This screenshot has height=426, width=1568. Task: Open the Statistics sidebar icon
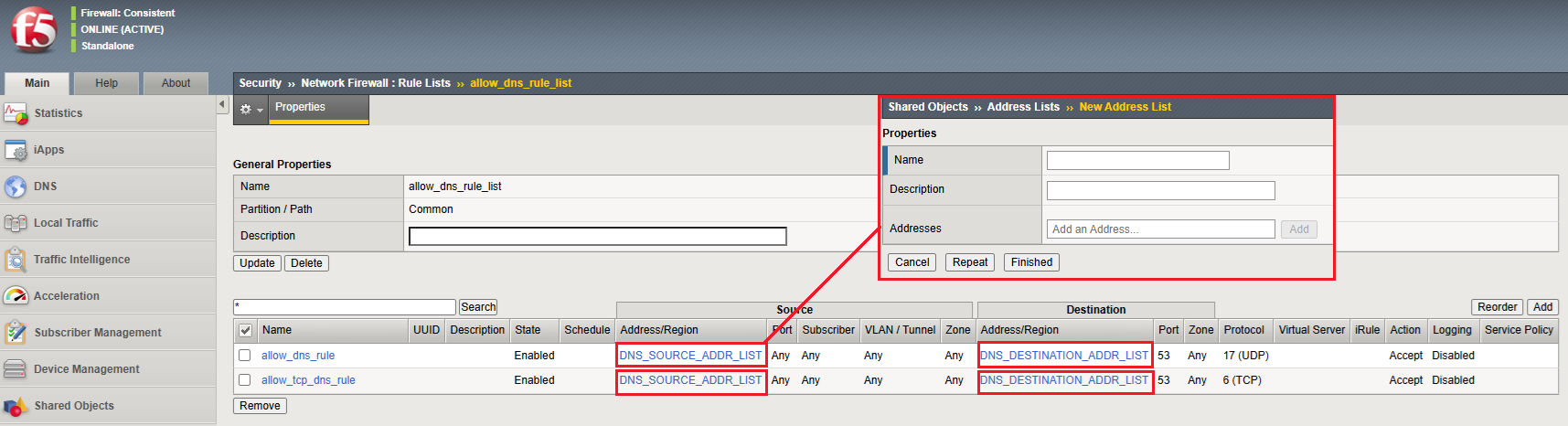[x=16, y=113]
